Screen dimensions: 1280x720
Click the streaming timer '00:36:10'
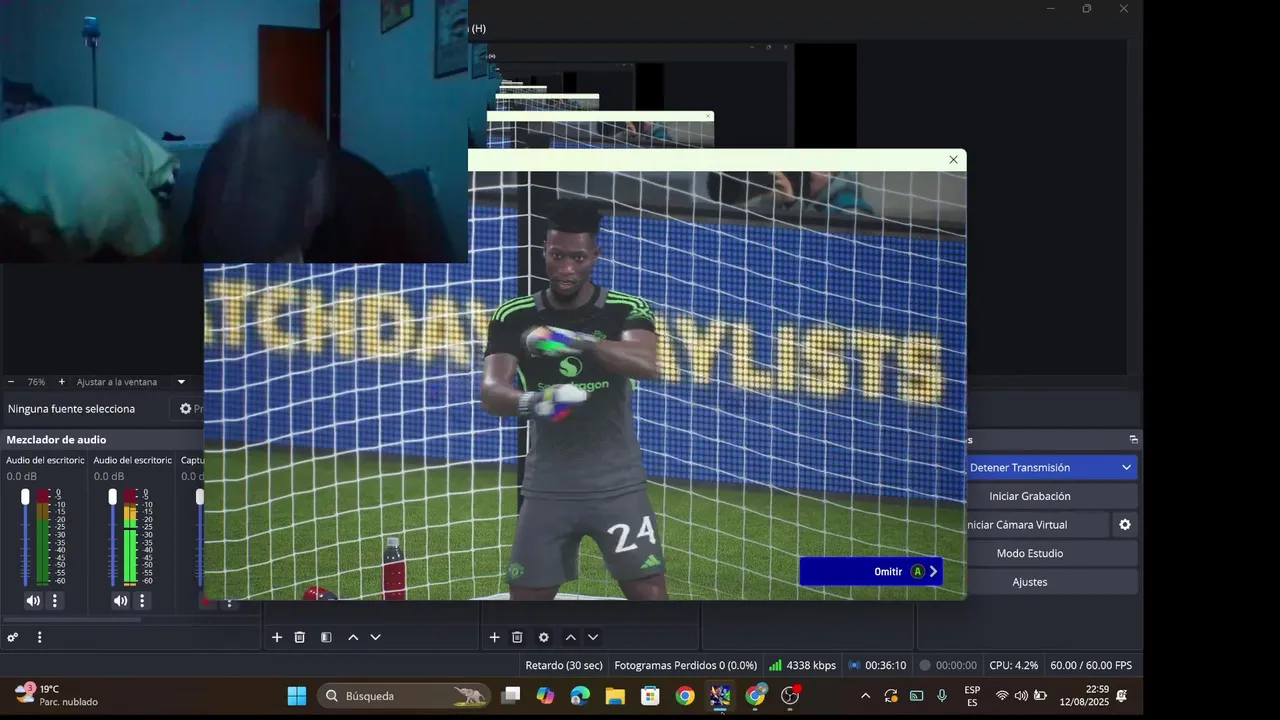point(886,665)
